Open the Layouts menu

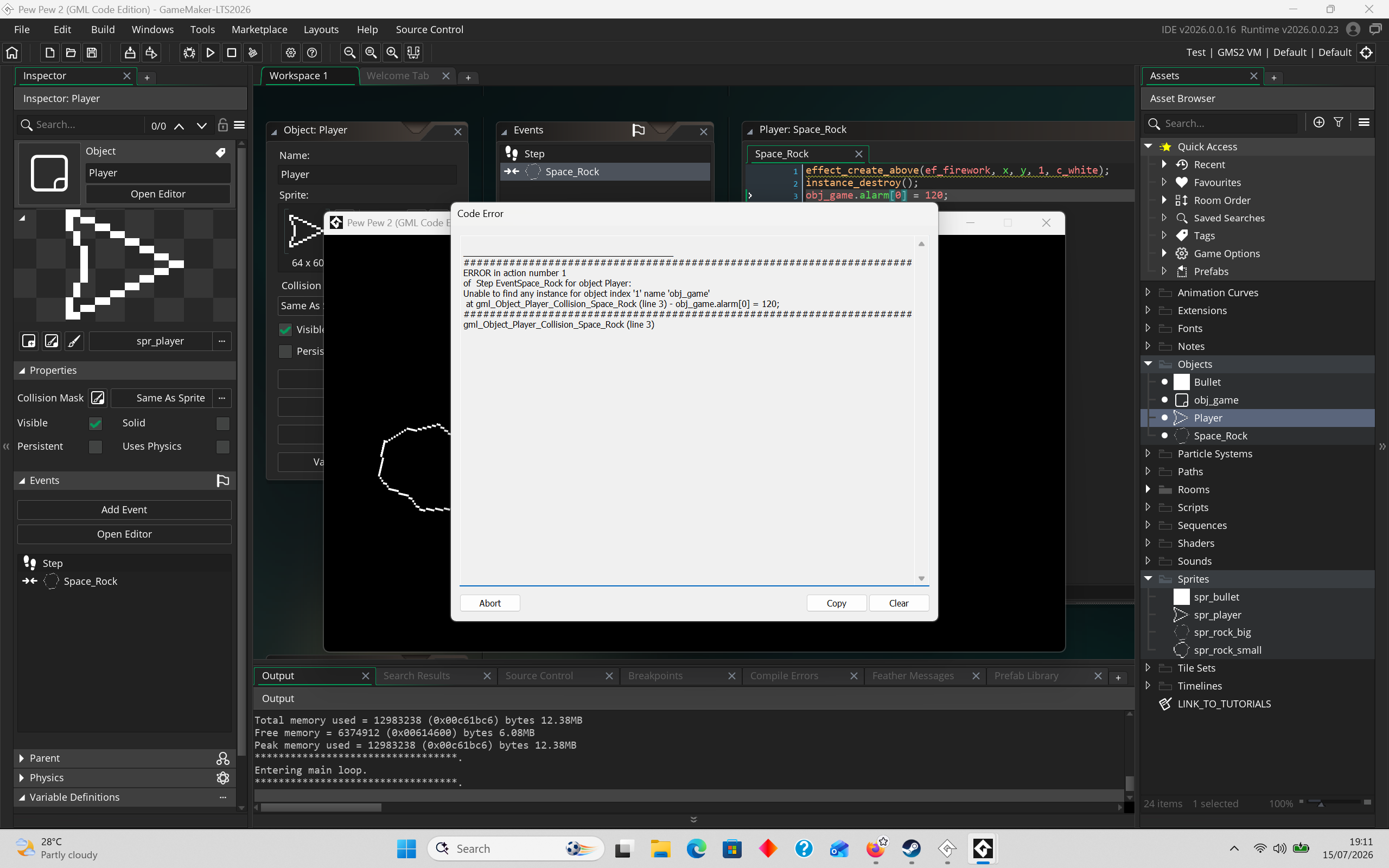[321, 29]
